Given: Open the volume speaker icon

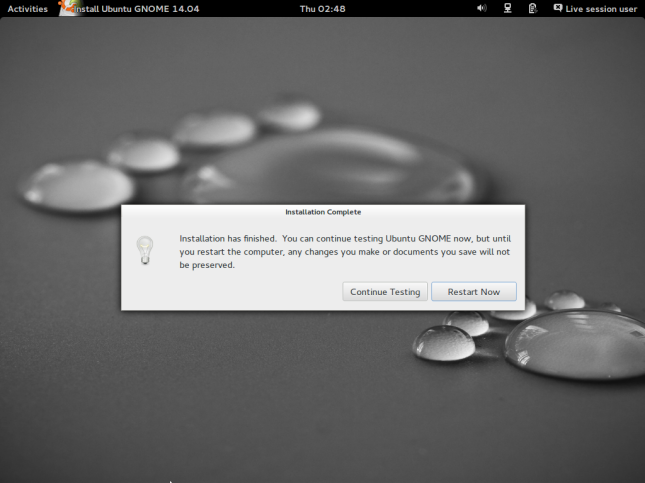Looking at the screenshot, I should (482, 8).
